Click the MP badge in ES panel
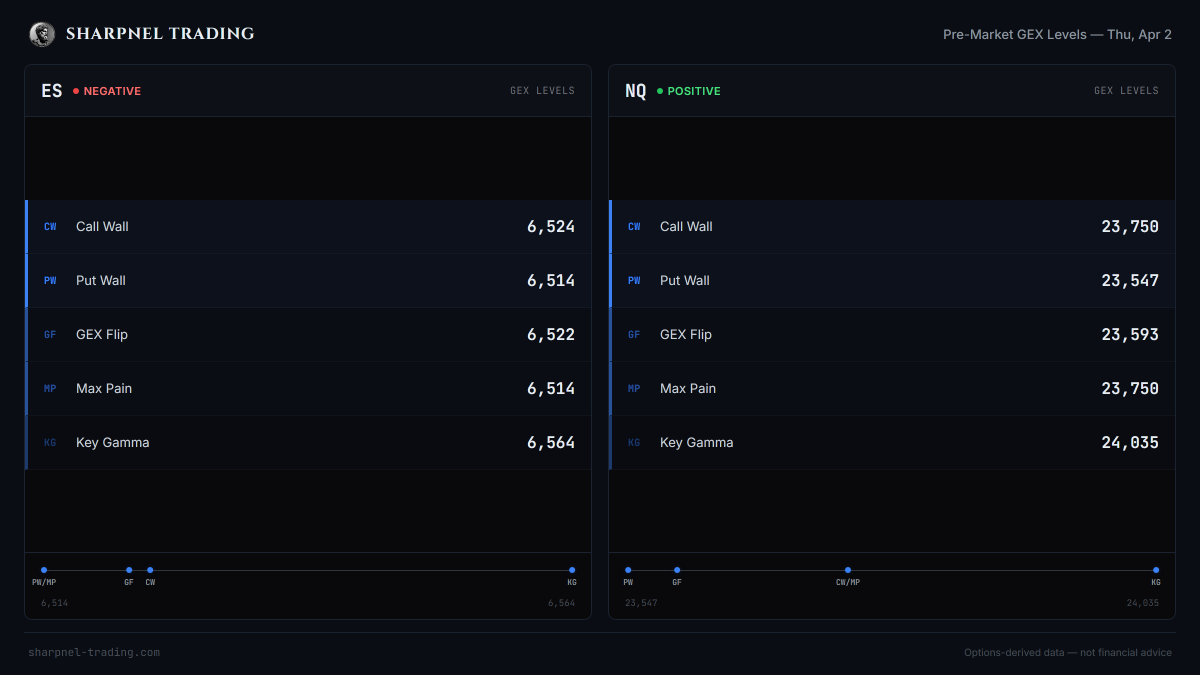The width and height of the screenshot is (1200, 675). point(50,389)
